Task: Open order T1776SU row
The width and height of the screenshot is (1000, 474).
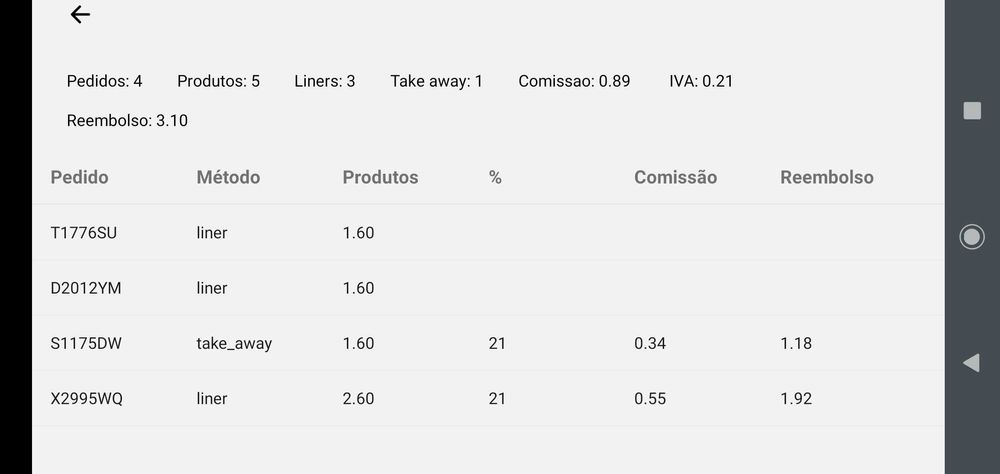Action: point(84,233)
